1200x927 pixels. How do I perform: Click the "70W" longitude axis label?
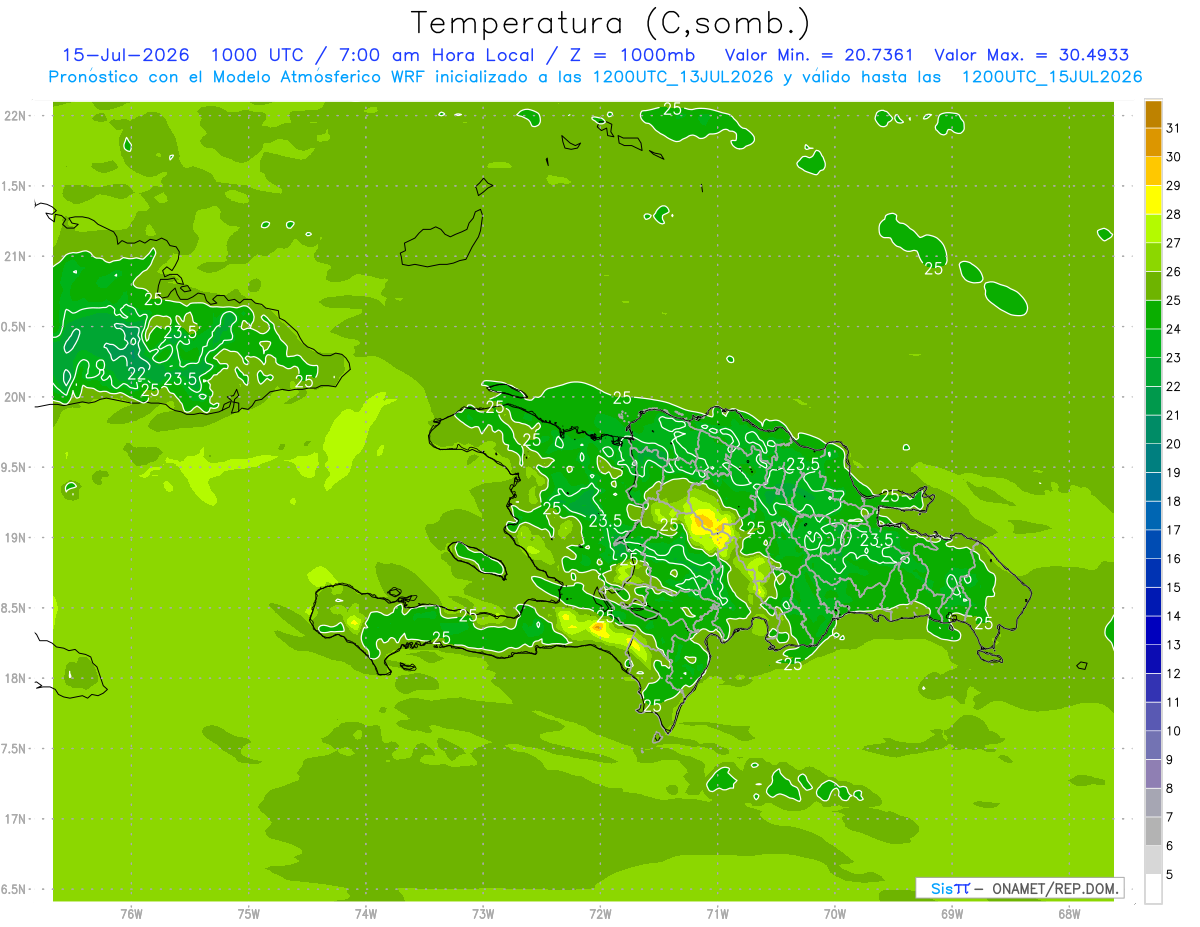pyautogui.click(x=835, y=913)
